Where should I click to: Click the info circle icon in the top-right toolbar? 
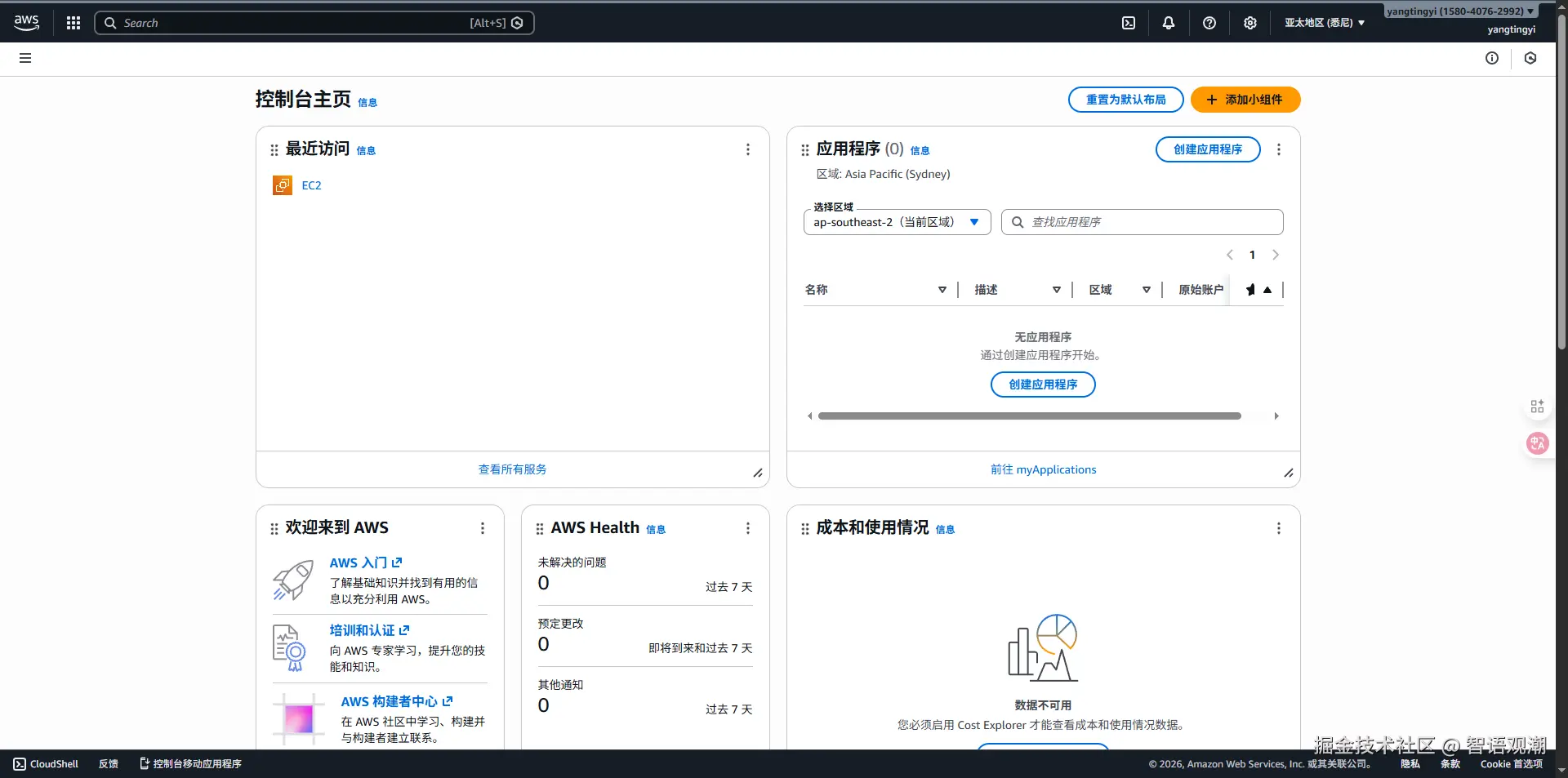1492,58
